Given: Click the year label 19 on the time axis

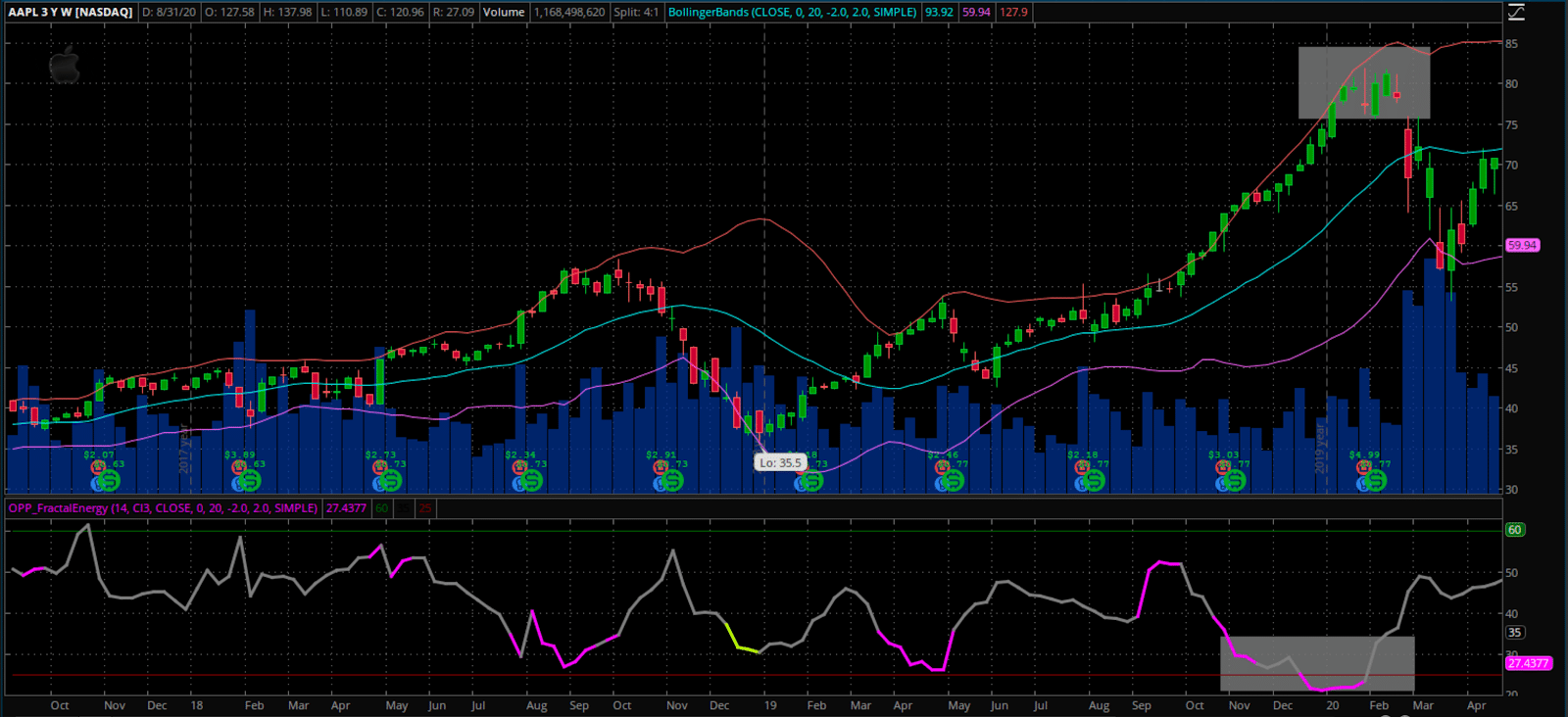Looking at the screenshot, I should coord(770,705).
